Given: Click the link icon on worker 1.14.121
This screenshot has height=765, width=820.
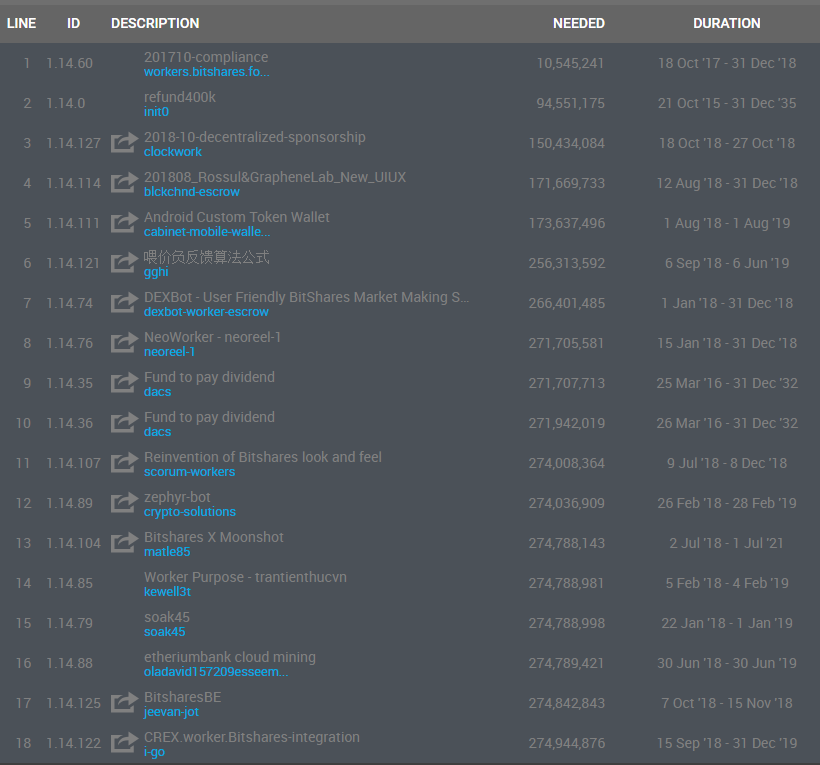Looking at the screenshot, I should pos(124,263).
